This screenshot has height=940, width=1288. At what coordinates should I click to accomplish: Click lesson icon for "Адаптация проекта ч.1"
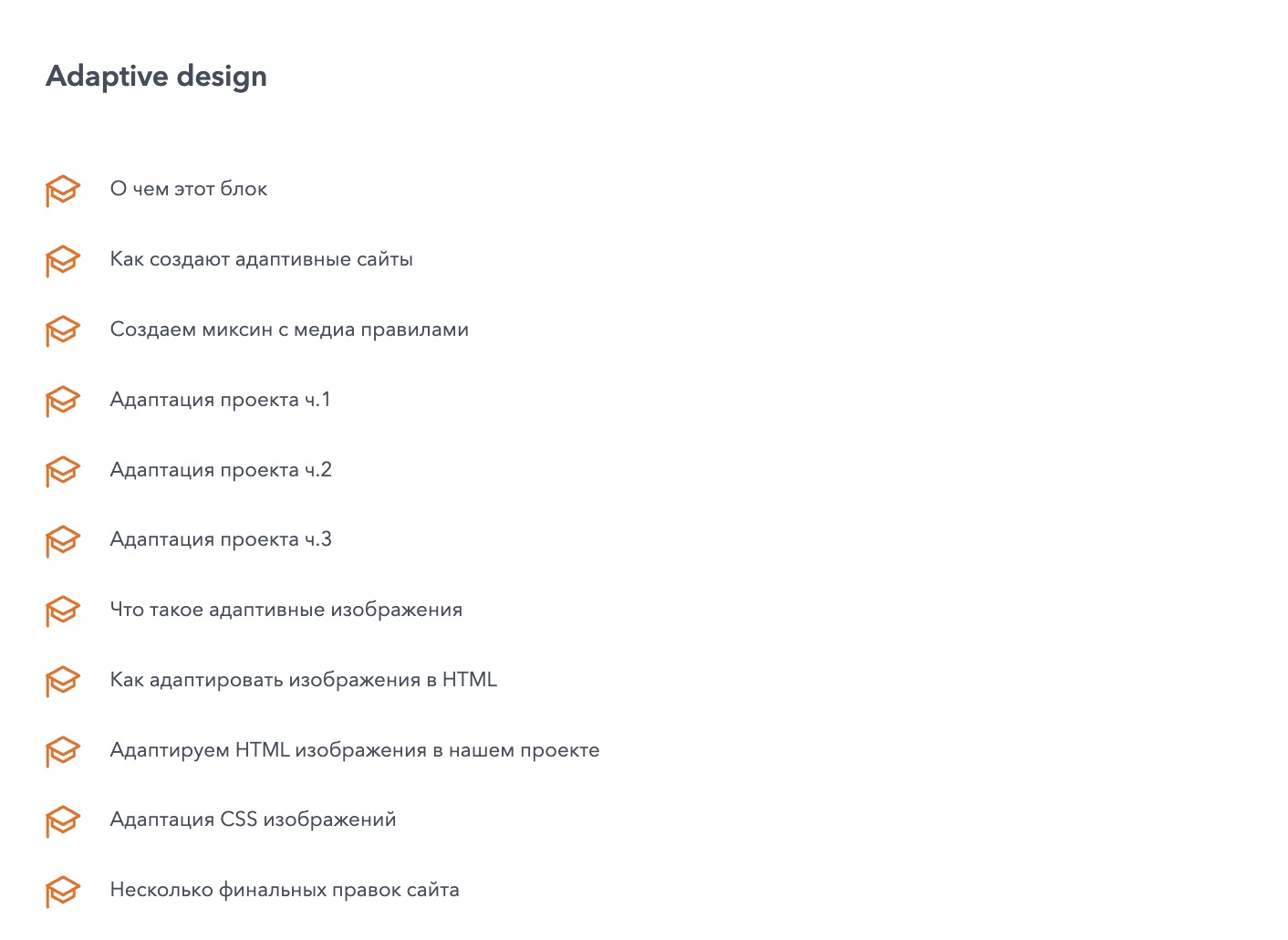point(63,401)
